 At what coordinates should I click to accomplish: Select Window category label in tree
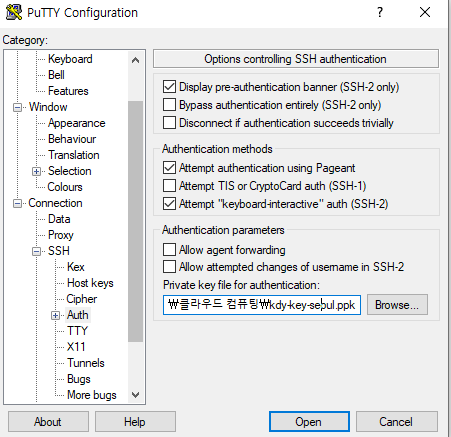48,107
